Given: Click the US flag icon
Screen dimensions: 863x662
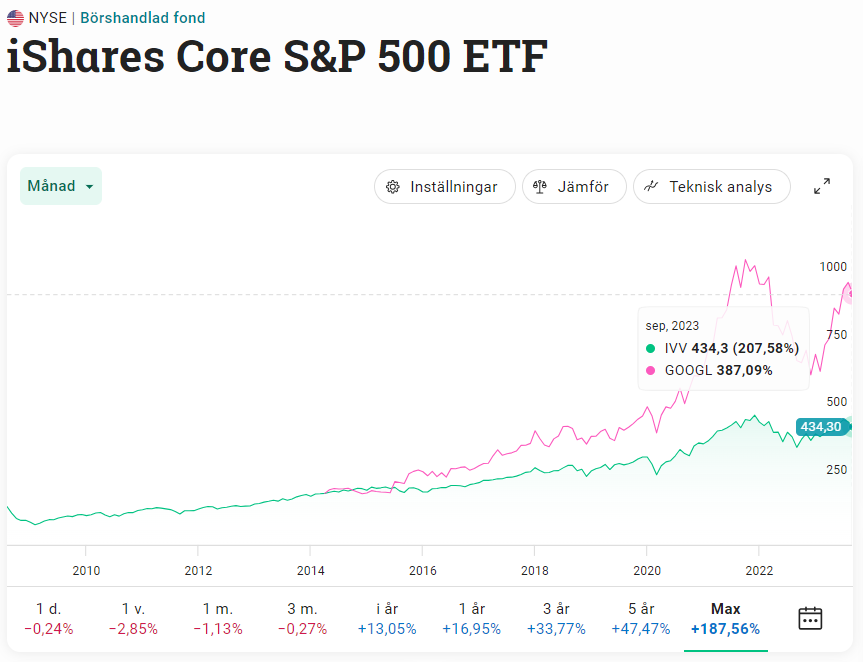Looking at the screenshot, I should (x=15, y=18).
